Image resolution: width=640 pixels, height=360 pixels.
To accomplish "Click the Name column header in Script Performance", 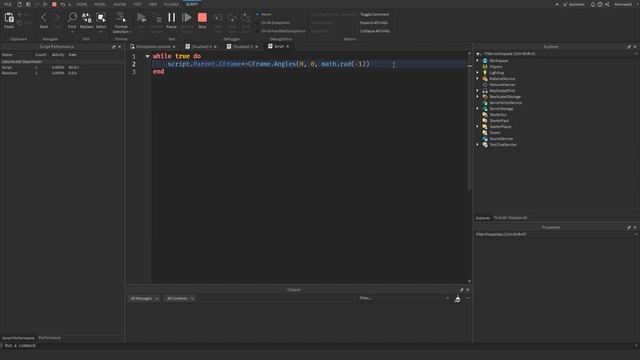I will point(7,54).
